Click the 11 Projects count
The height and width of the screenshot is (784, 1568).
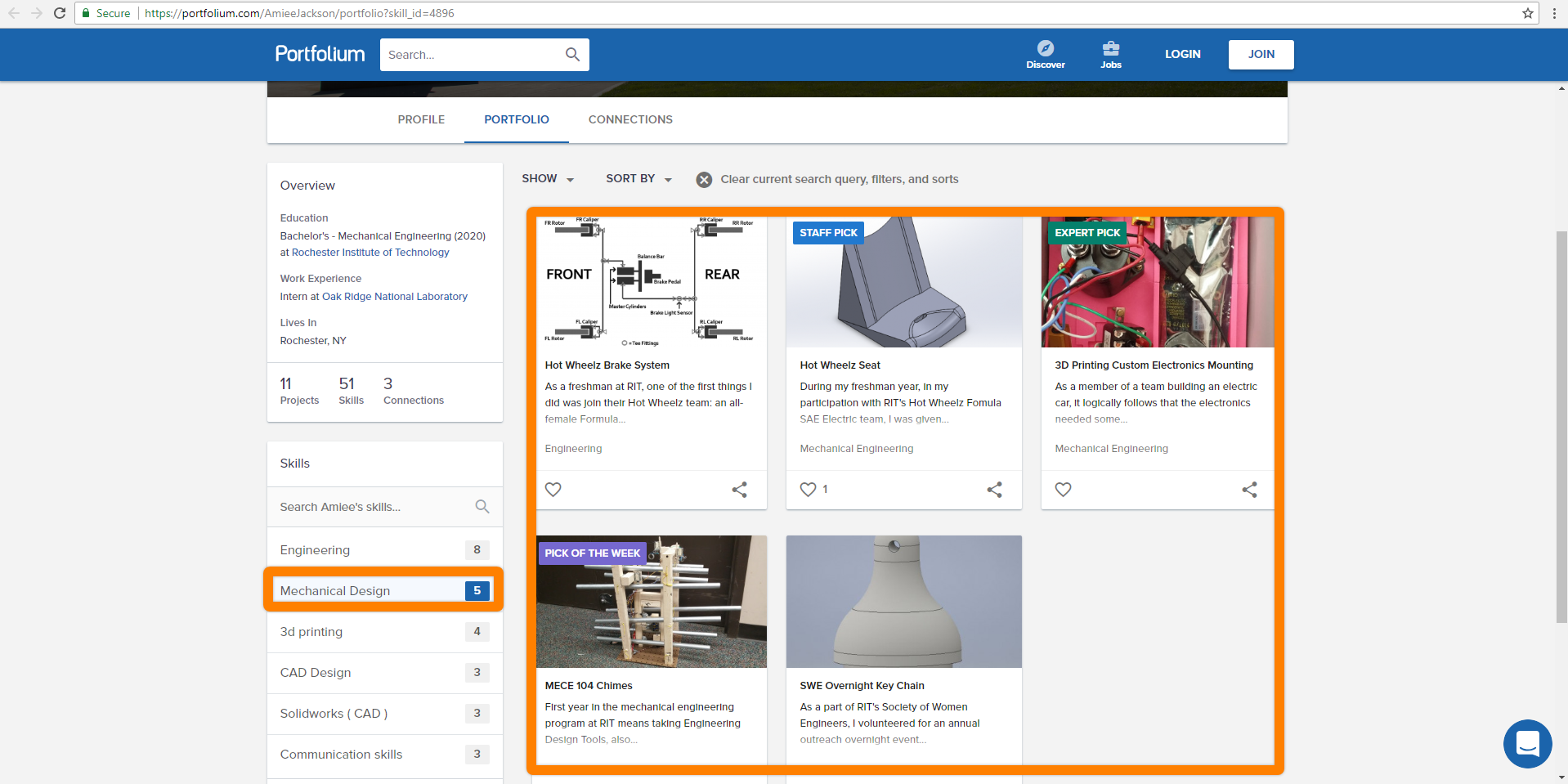299,391
